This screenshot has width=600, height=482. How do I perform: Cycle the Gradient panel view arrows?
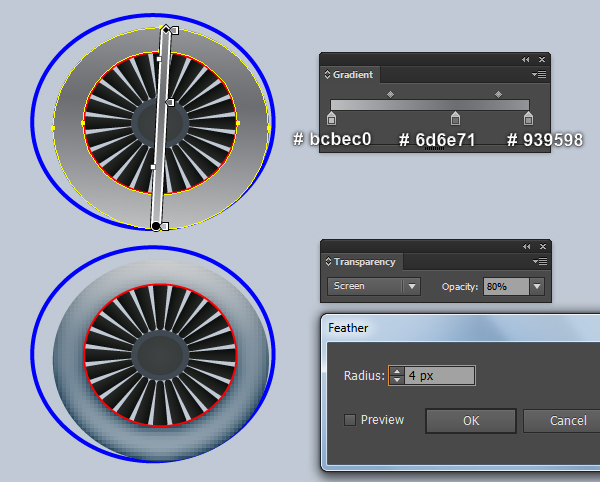coord(327,74)
